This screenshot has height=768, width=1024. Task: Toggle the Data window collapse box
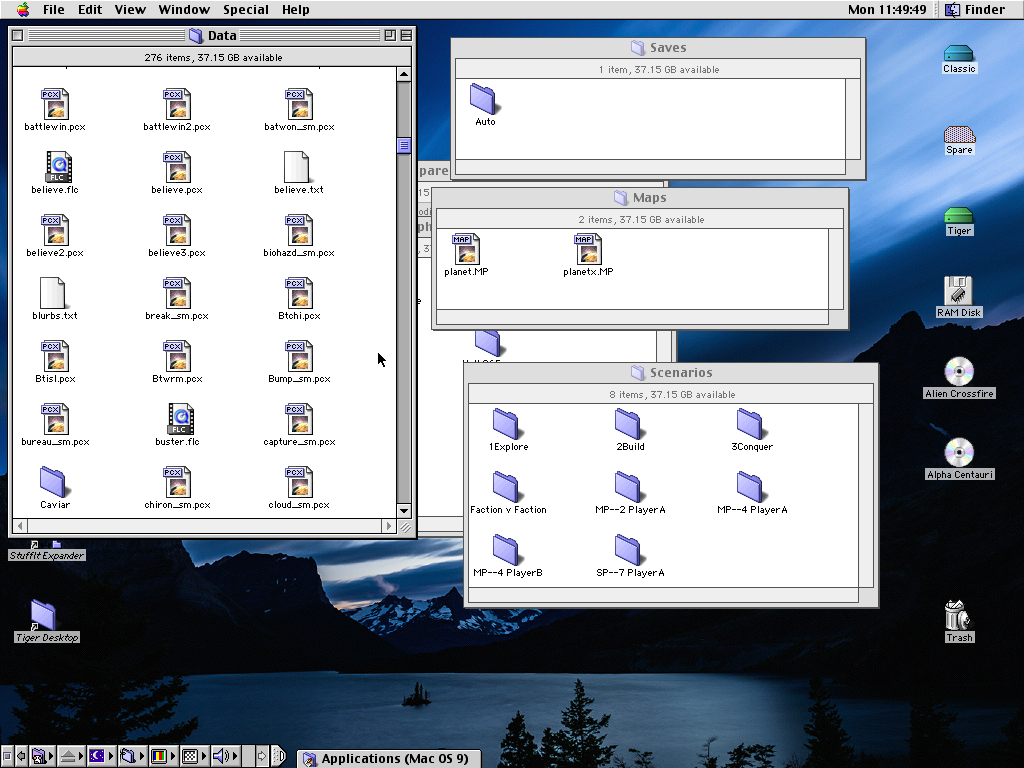coord(406,36)
